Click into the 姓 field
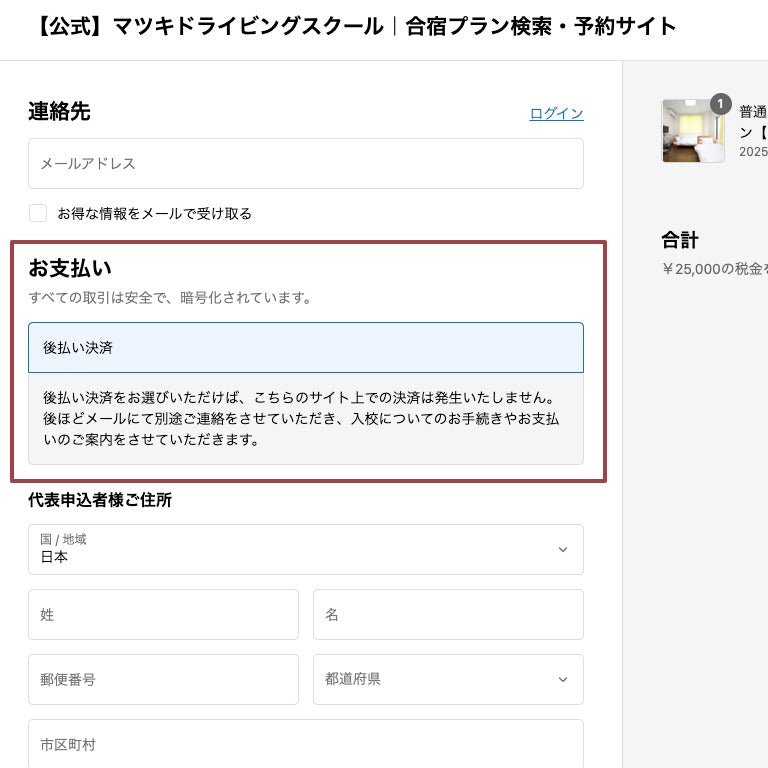 163,614
